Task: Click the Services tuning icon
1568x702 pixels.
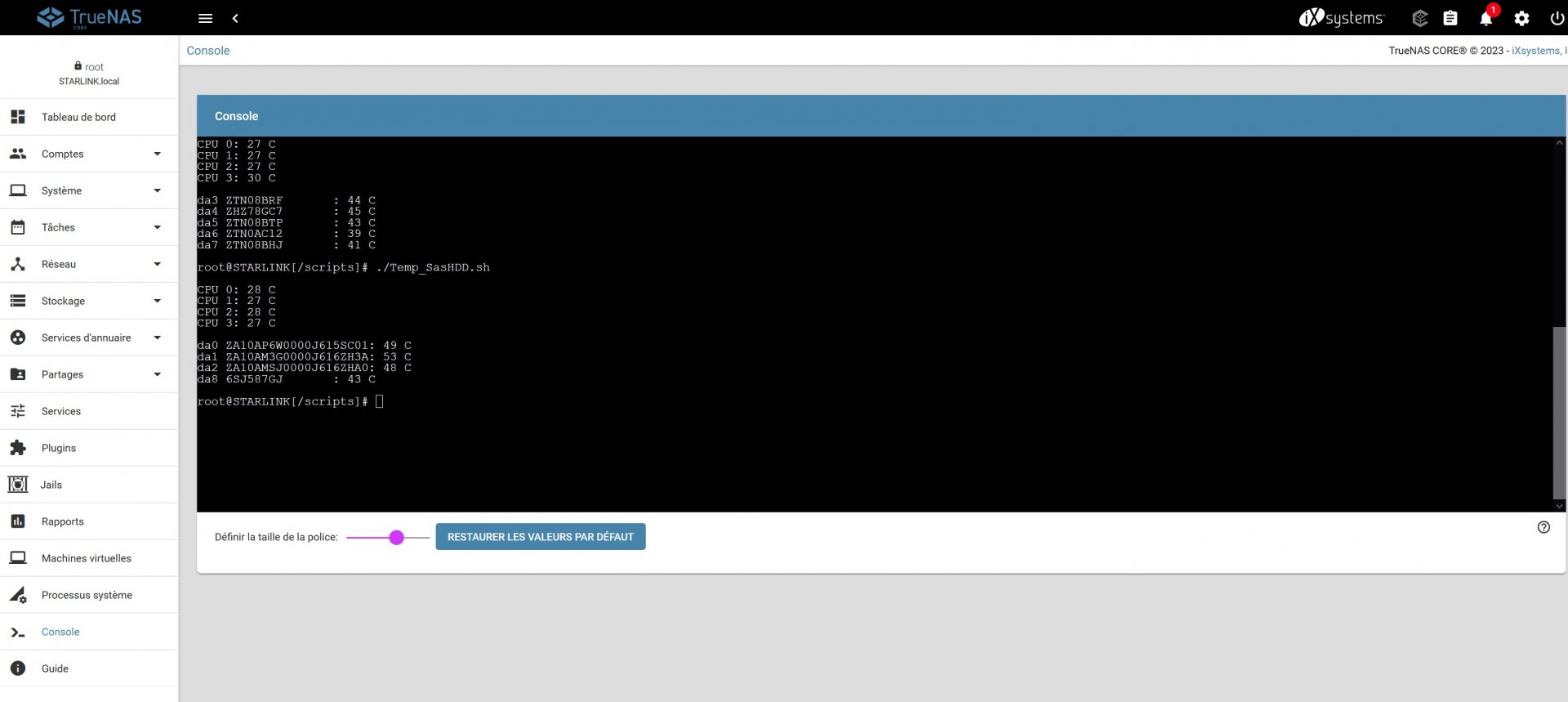Action: click(18, 411)
